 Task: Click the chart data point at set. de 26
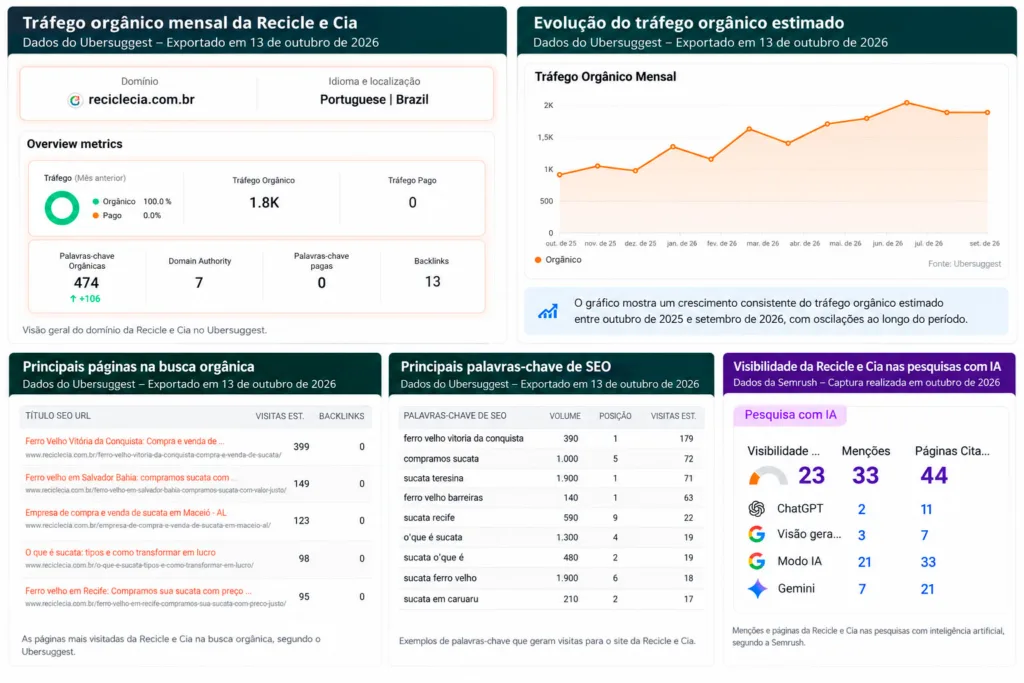(x=987, y=113)
